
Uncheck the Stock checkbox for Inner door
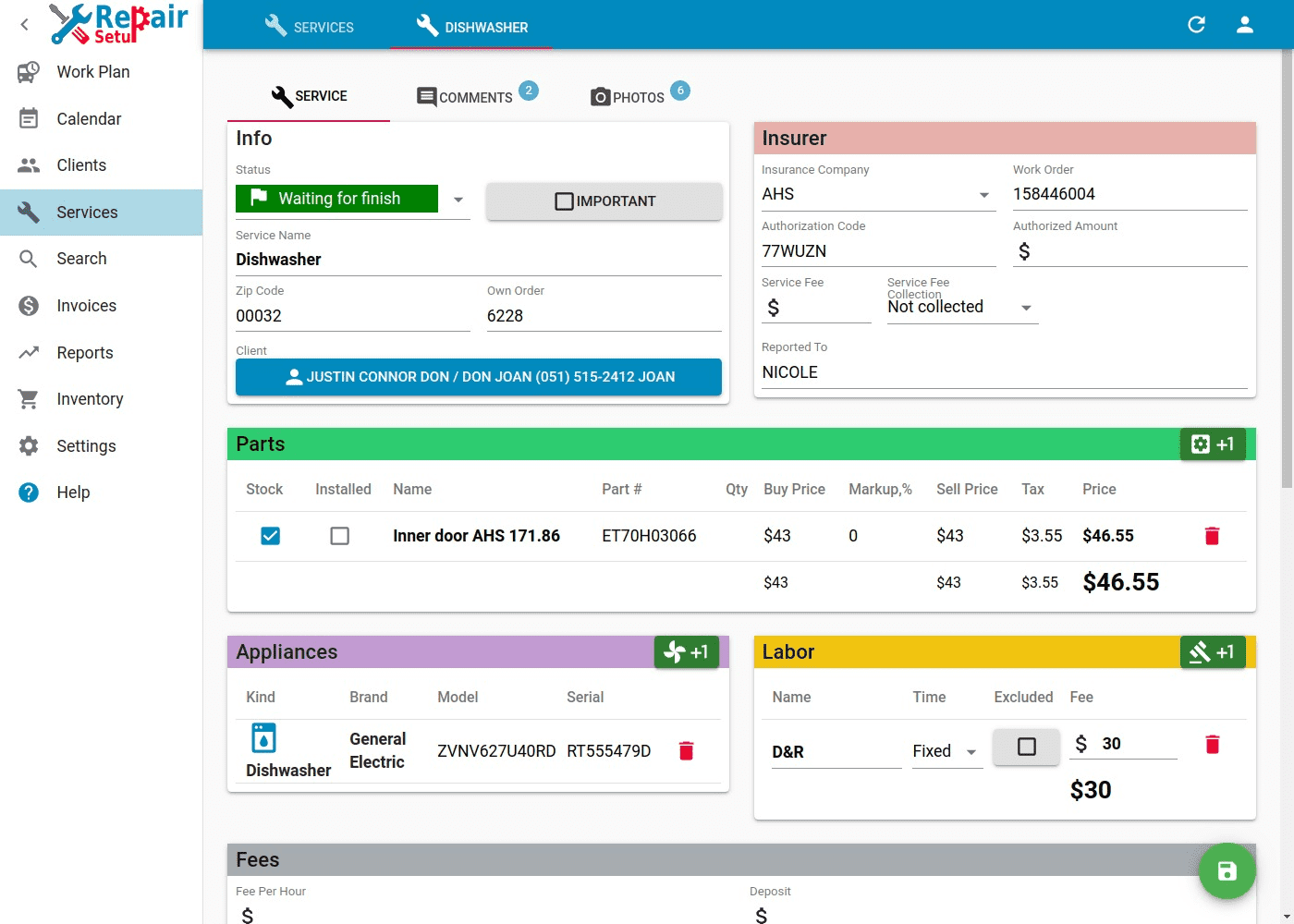(x=270, y=536)
